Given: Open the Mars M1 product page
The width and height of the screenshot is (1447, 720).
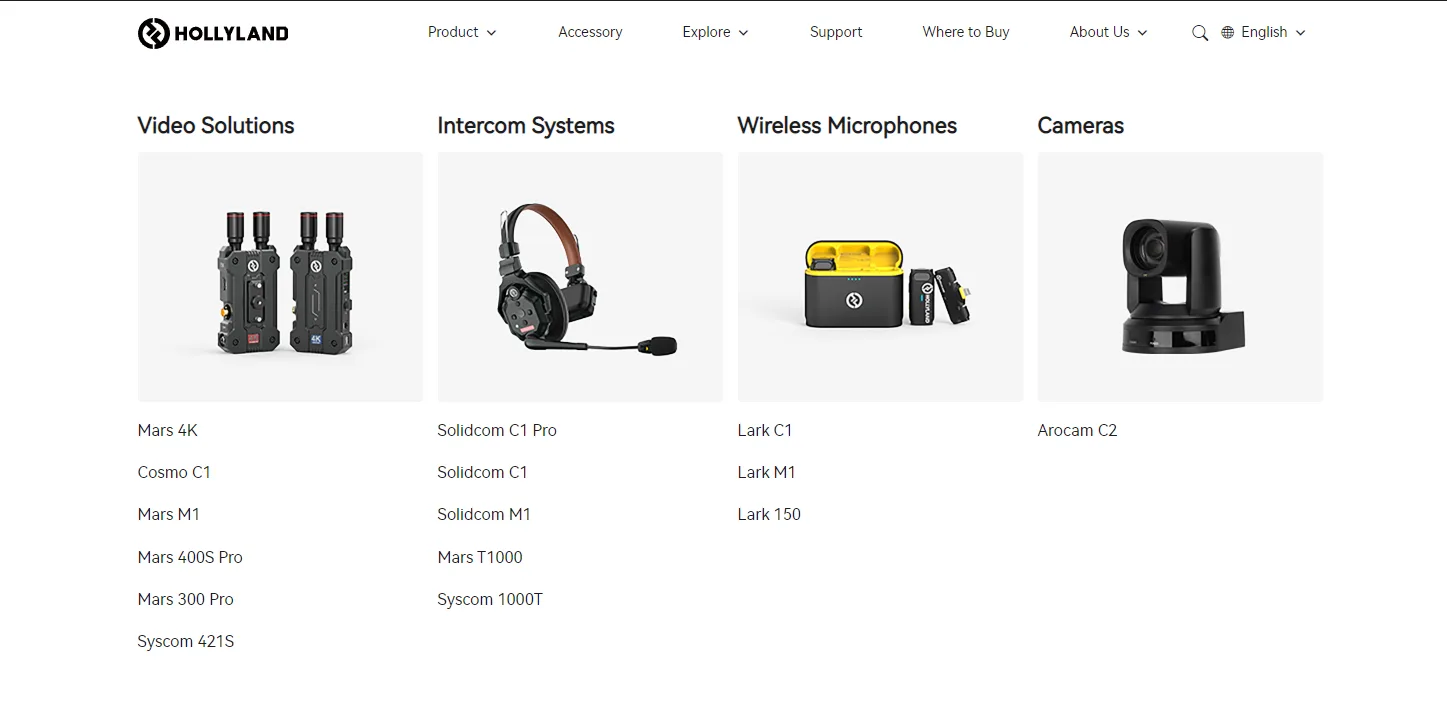Looking at the screenshot, I should coord(169,514).
